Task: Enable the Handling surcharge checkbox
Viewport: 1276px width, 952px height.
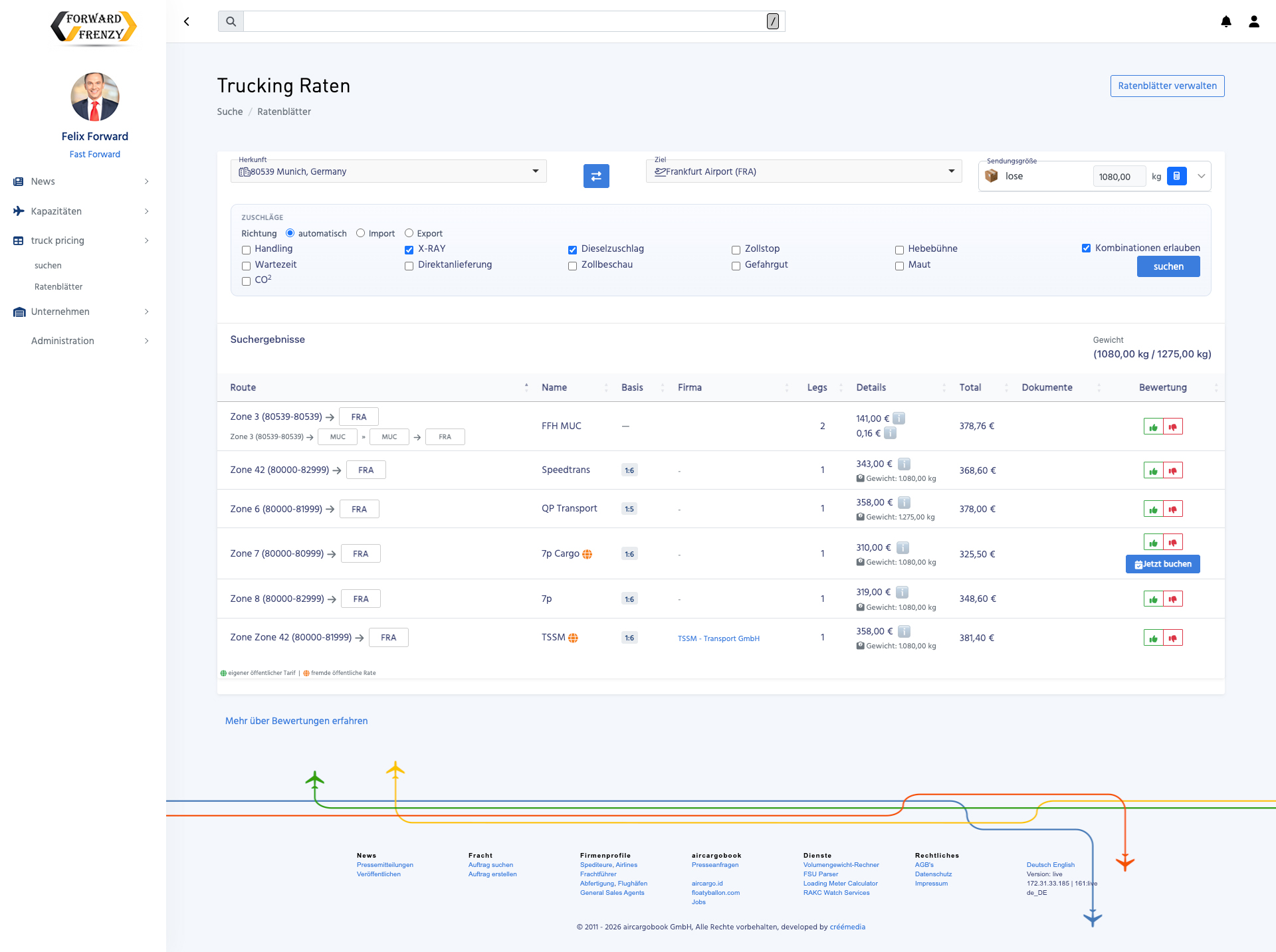Action: point(246,250)
